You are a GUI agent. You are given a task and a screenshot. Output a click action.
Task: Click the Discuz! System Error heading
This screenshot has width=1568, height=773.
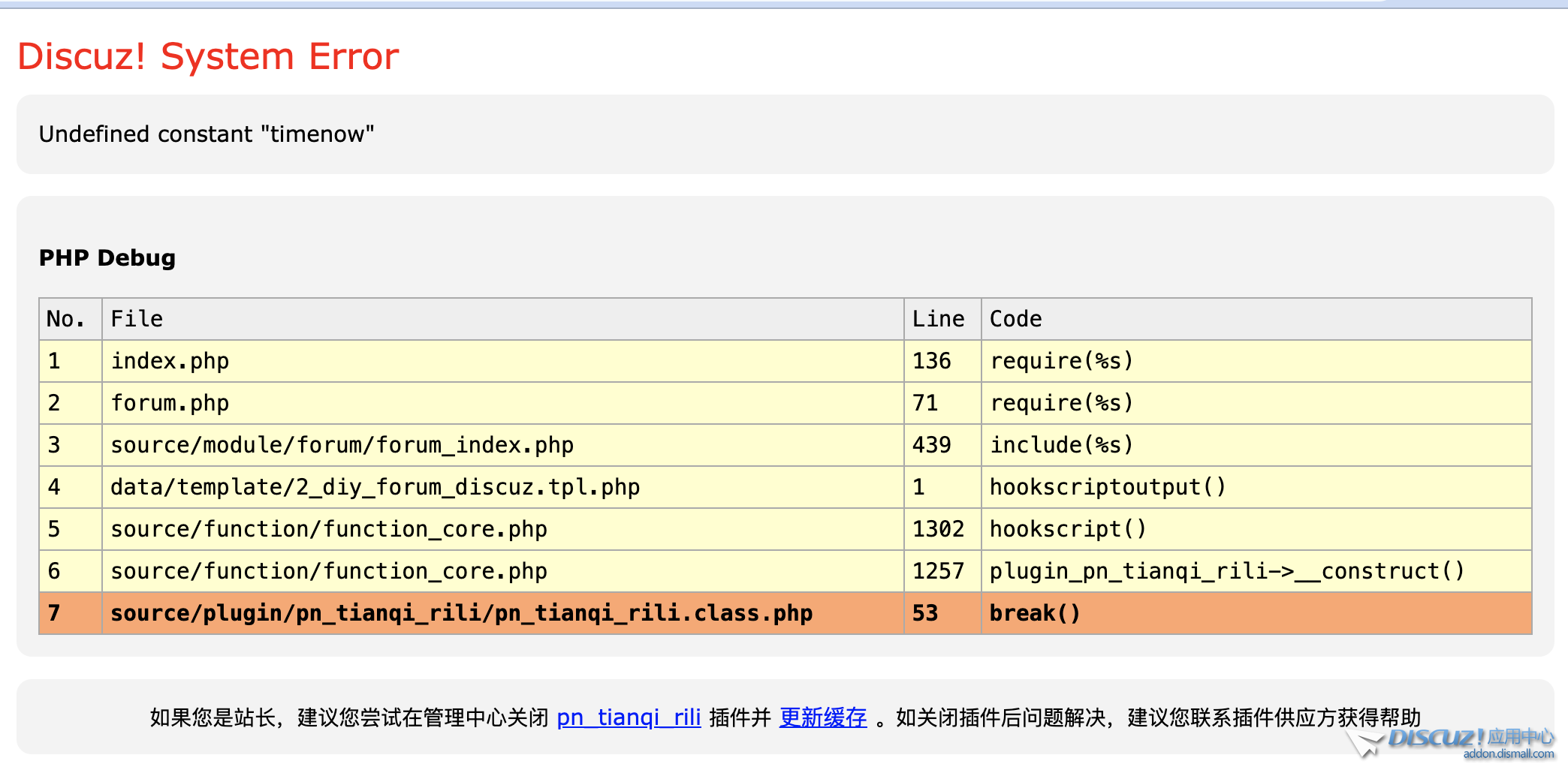click(x=208, y=57)
